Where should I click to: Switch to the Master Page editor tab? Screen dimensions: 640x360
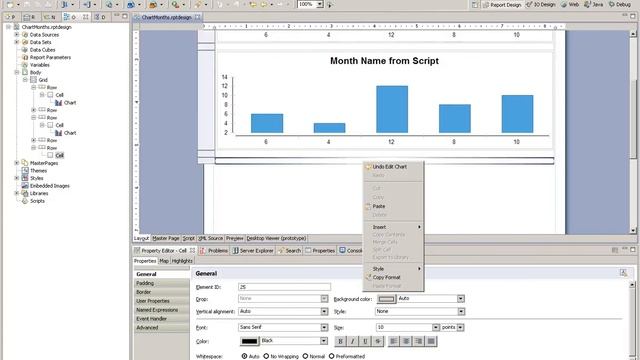click(x=166, y=238)
